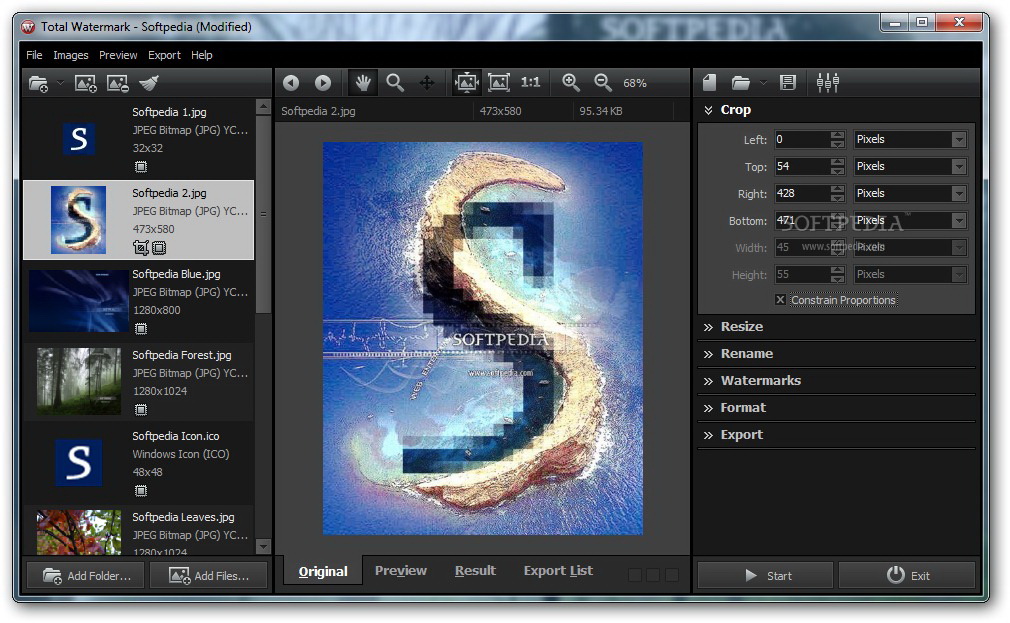Click the Right crop value field
This screenshot has width=1010, height=623.
(x=802, y=193)
